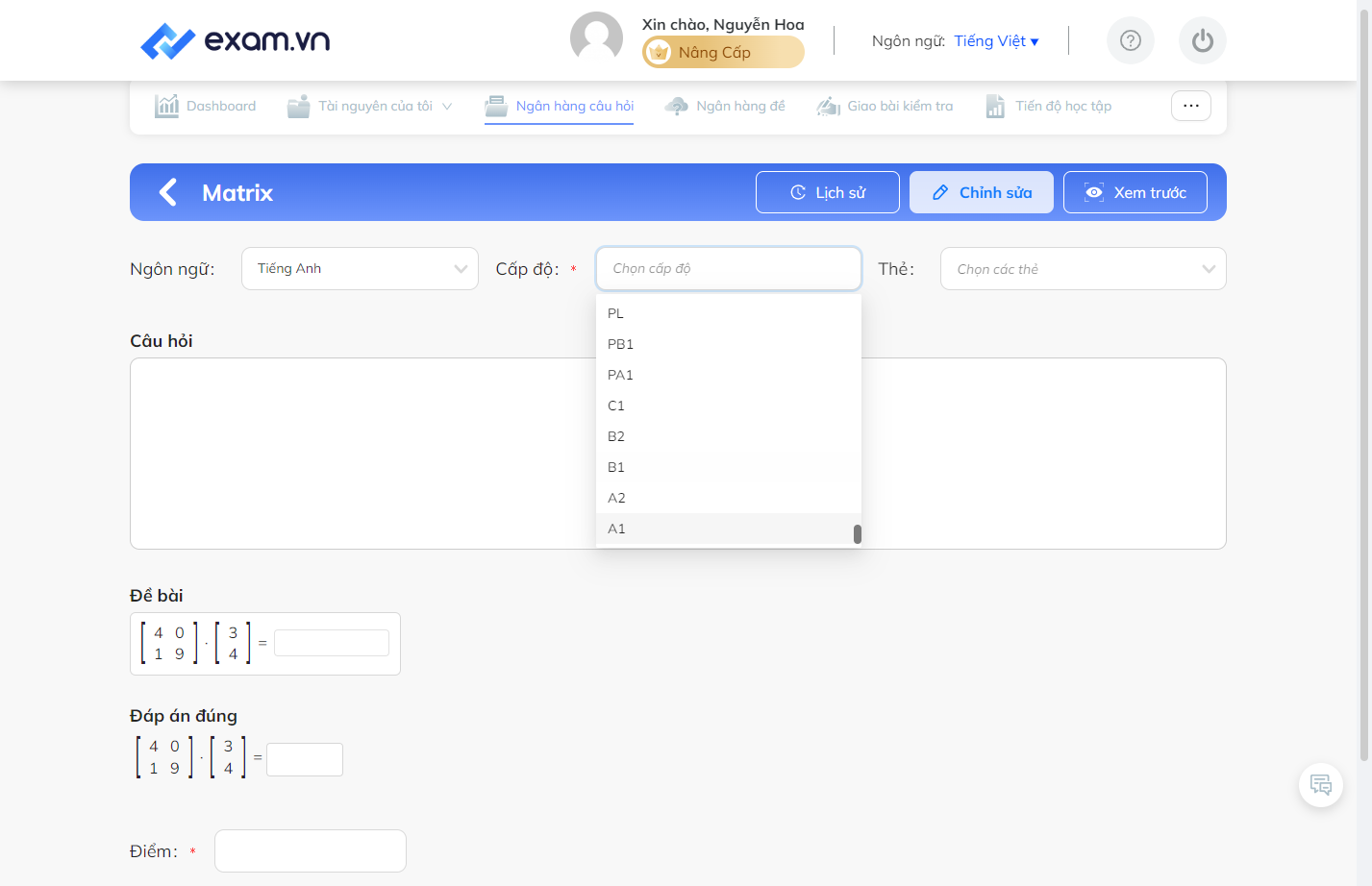
Task: Click the power logout icon
Action: (1203, 40)
